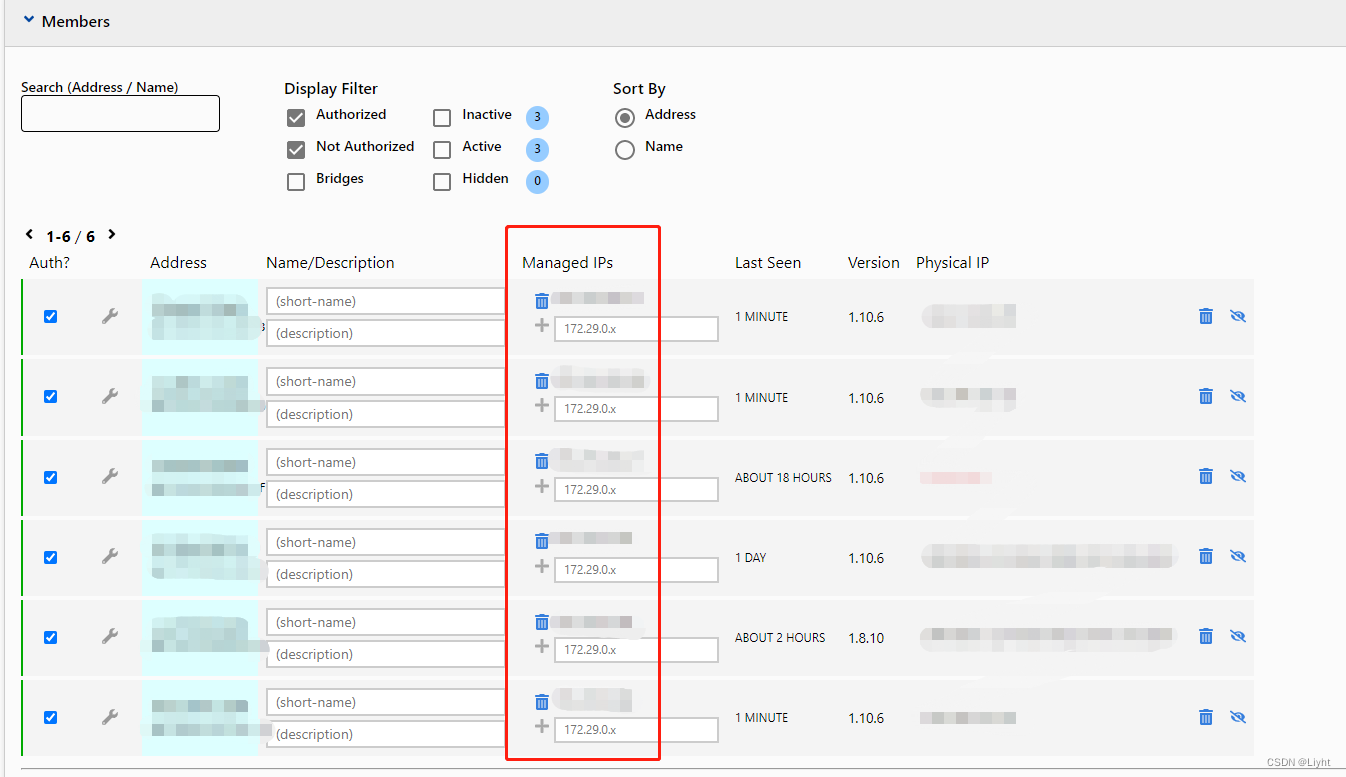This screenshot has width=1346, height=777.
Task: Click 172.29.0.x IP field, ABOUT 18 HOURS row
Action: pos(636,489)
